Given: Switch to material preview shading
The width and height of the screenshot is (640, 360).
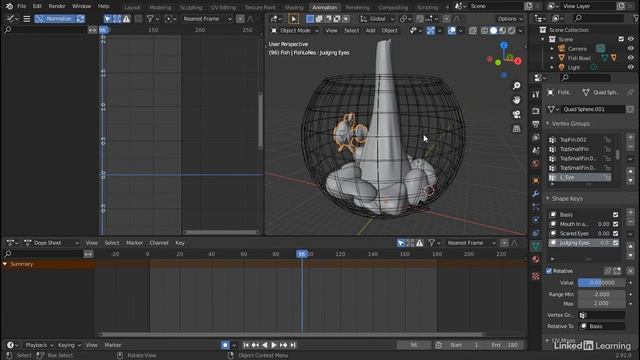Looking at the screenshot, I should [x=502, y=31].
